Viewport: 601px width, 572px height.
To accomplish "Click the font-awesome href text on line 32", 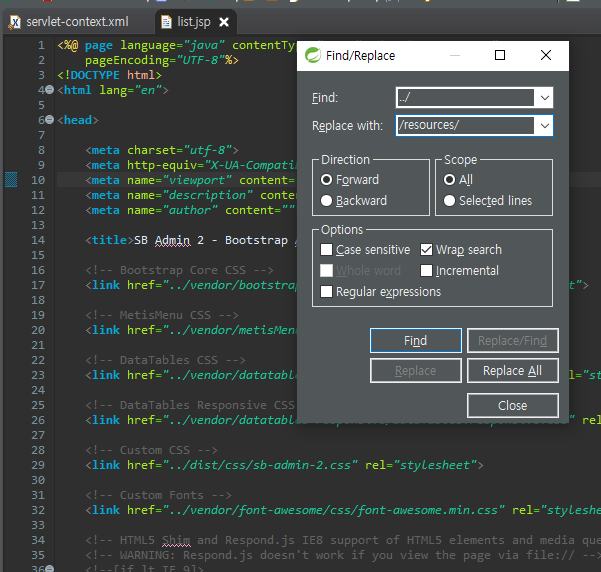I will 333,510.
